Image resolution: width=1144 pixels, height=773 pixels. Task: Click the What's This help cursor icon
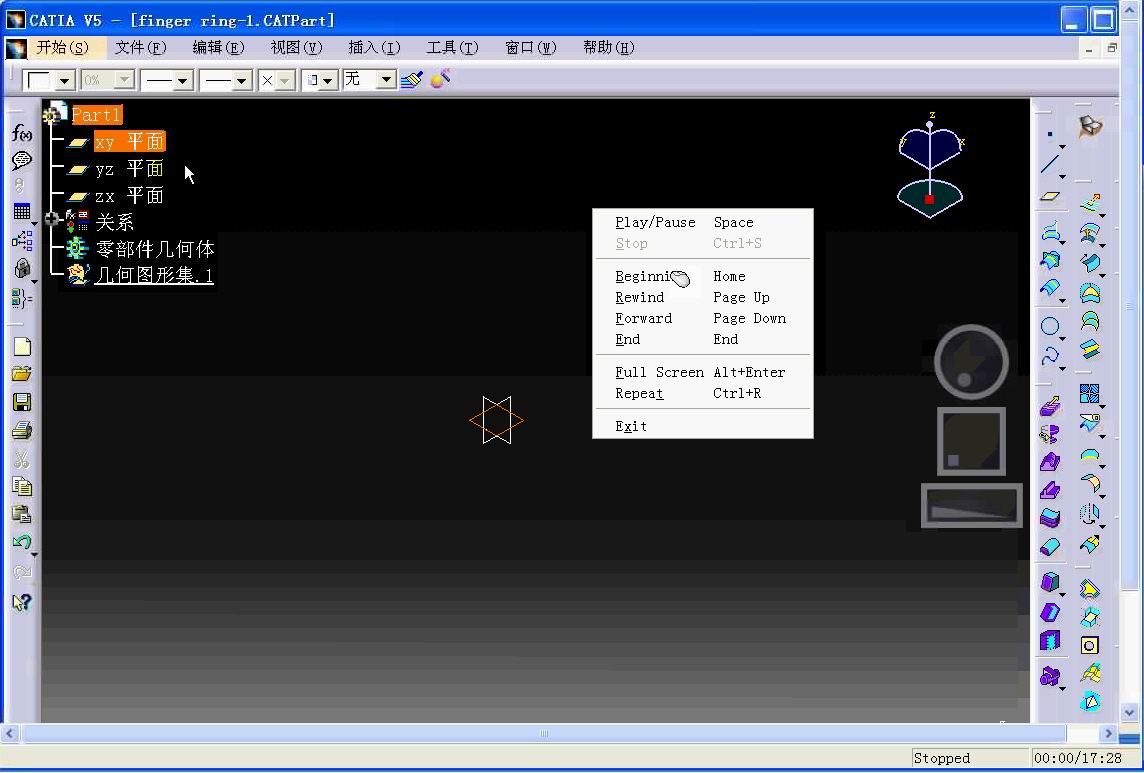[21, 602]
